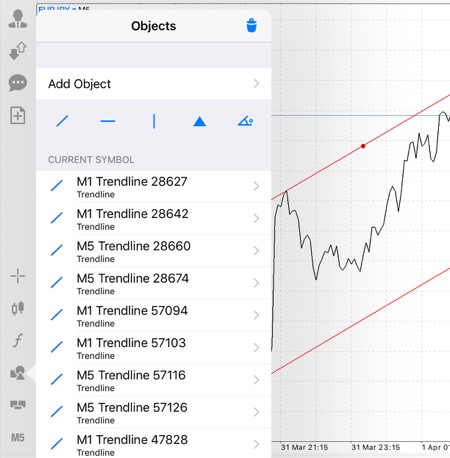450x458 pixels.
Task: Open the accounts profile icon in sidebar
Action: pyautogui.click(x=18, y=19)
